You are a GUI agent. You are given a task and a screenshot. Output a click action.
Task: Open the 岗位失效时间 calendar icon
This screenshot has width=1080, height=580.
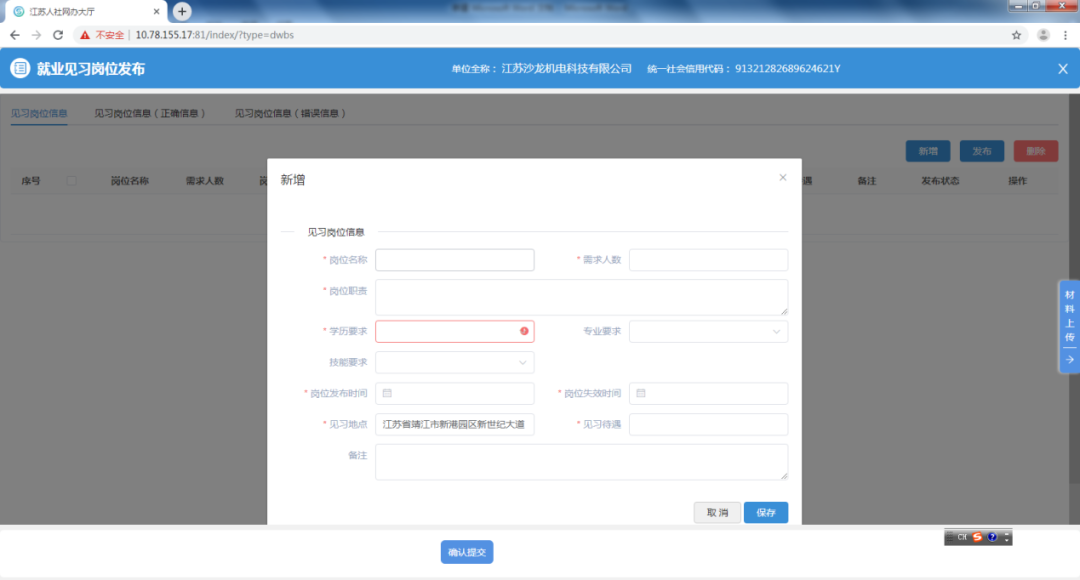641,393
